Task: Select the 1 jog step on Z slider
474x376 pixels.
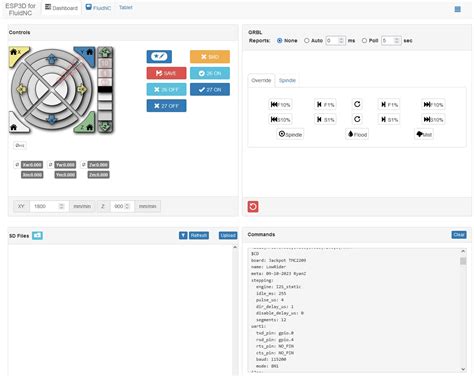Action: pyautogui.click(x=105, y=72)
